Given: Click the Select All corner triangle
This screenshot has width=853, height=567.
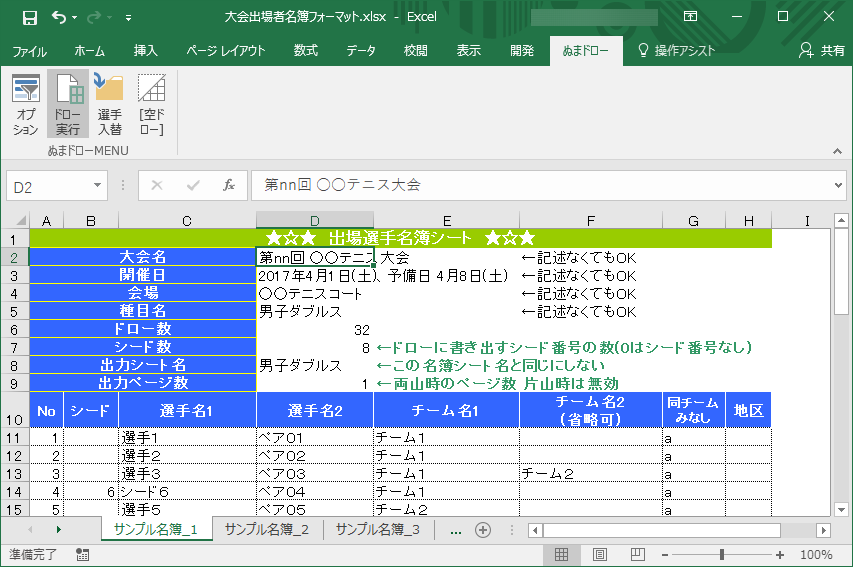Looking at the screenshot, I should pos(20,220).
